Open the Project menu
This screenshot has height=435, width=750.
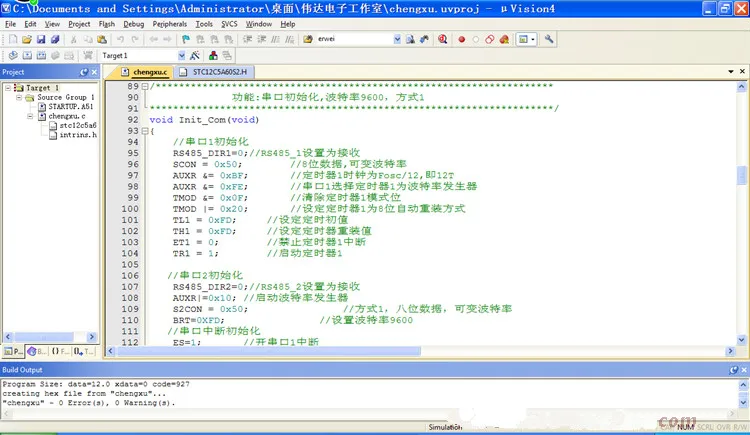(79, 24)
